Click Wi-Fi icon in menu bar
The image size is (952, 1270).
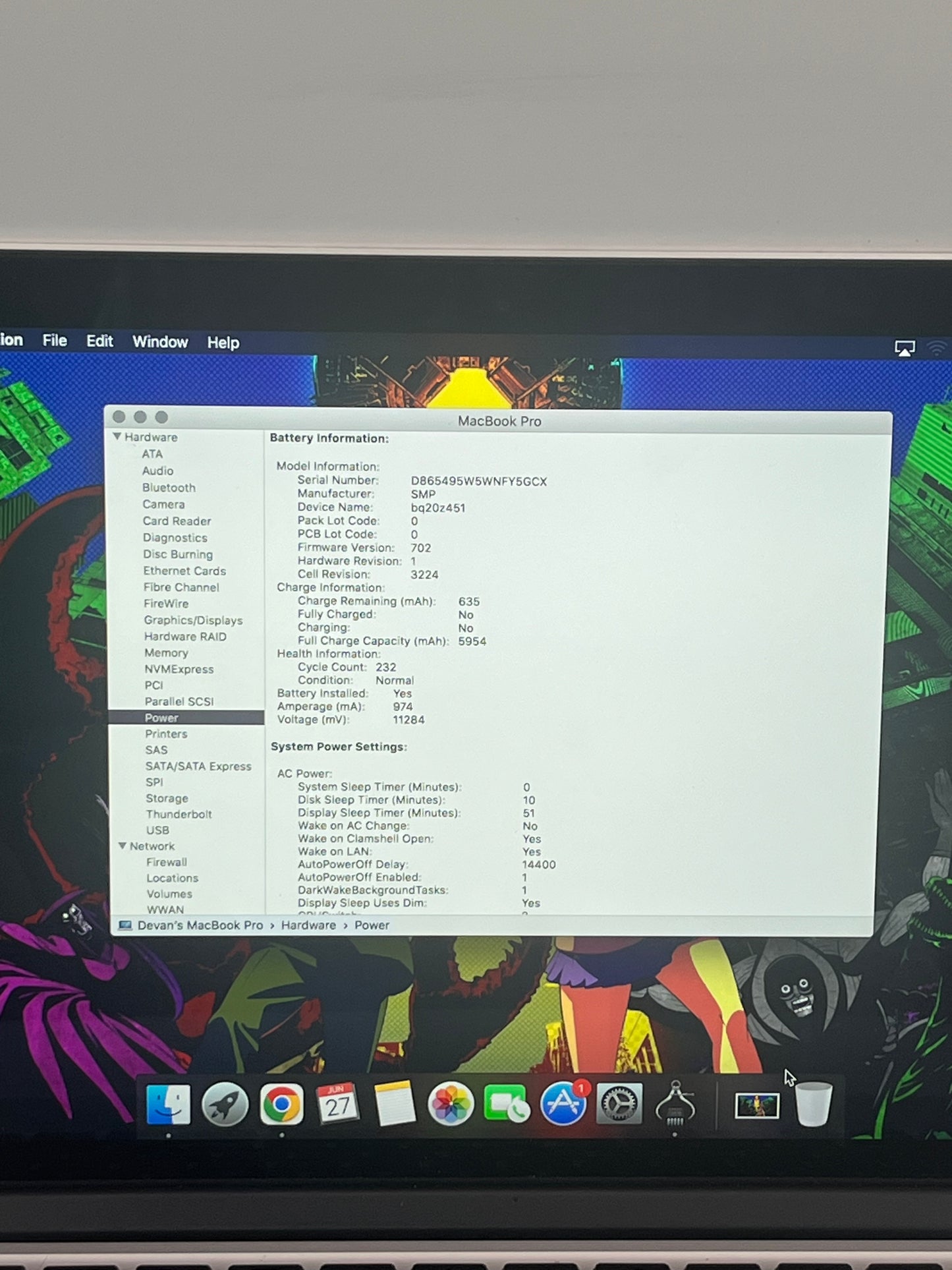[x=938, y=349]
